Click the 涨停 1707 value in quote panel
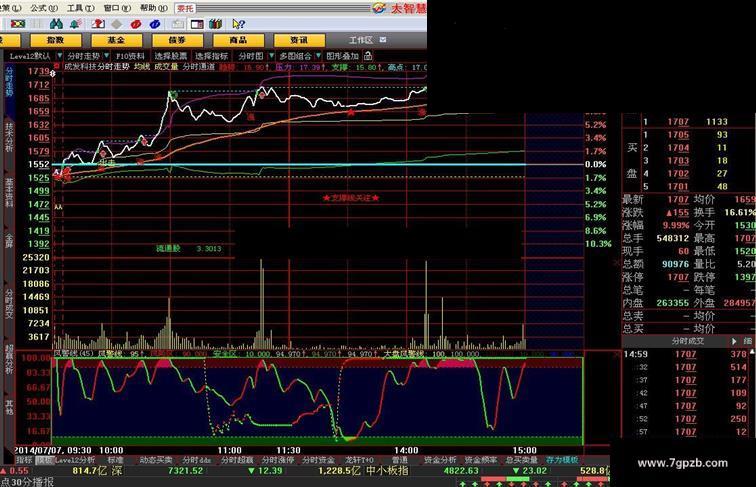 [678, 277]
